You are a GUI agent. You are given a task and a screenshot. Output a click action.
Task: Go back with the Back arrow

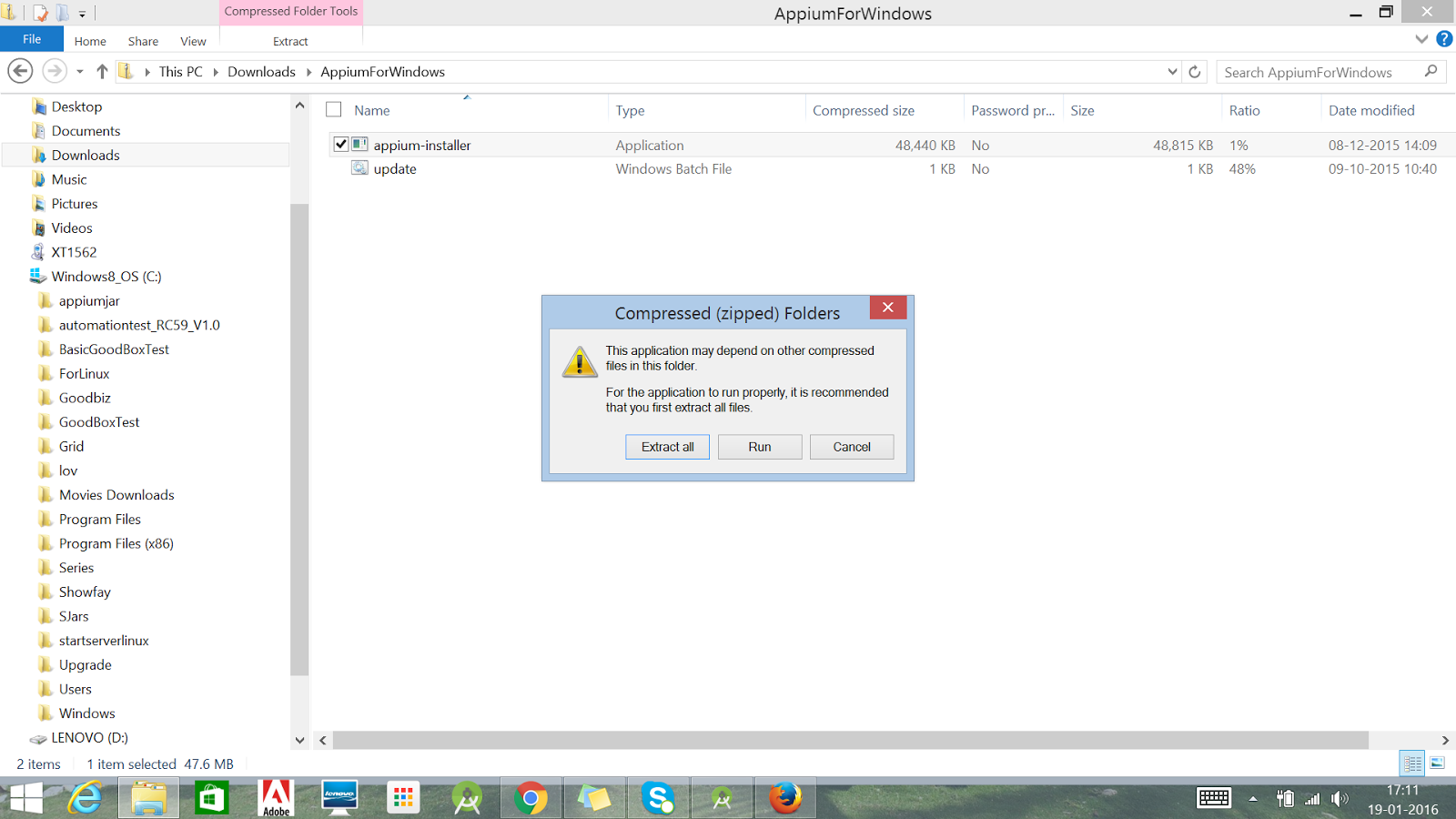click(x=20, y=71)
